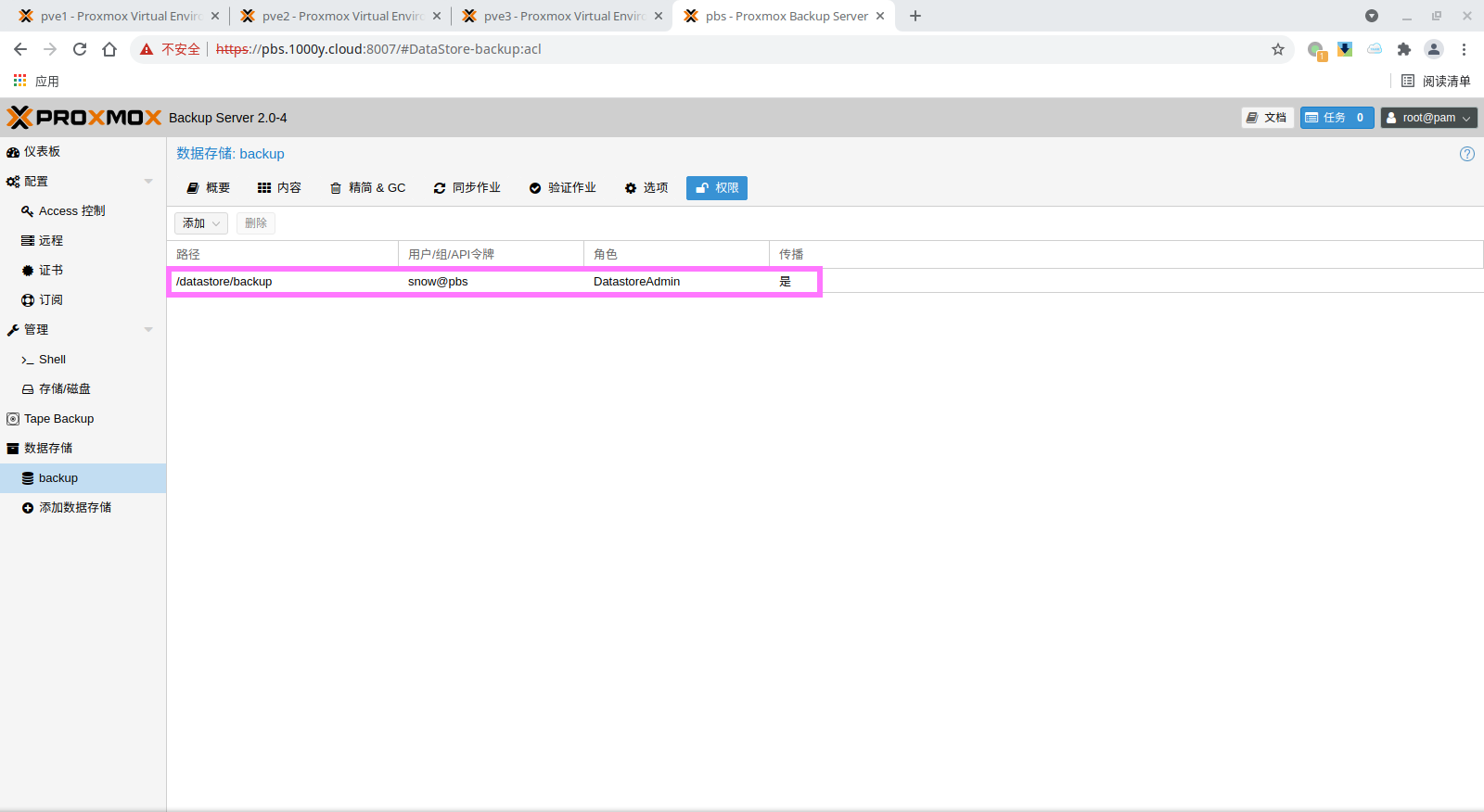This screenshot has width=1484, height=812.
Task: Open Access 控制 in the sidebar
Action: 71,211
